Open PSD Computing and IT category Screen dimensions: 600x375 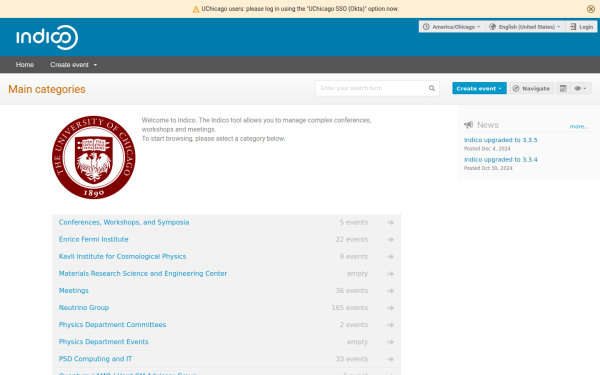tap(95, 359)
